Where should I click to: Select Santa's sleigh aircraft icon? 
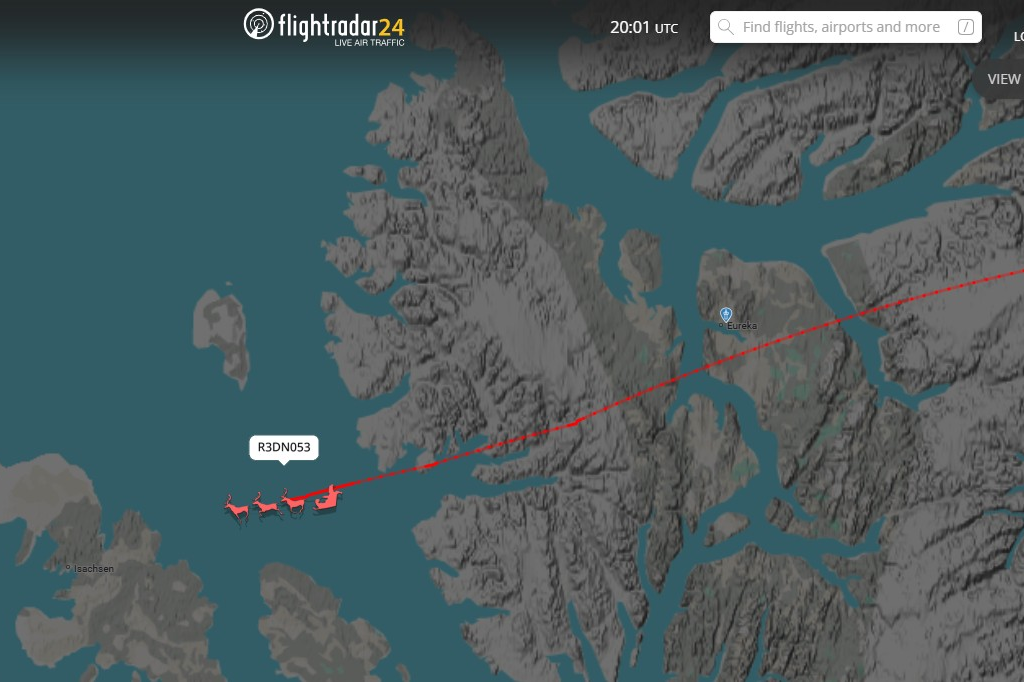coord(327,498)
